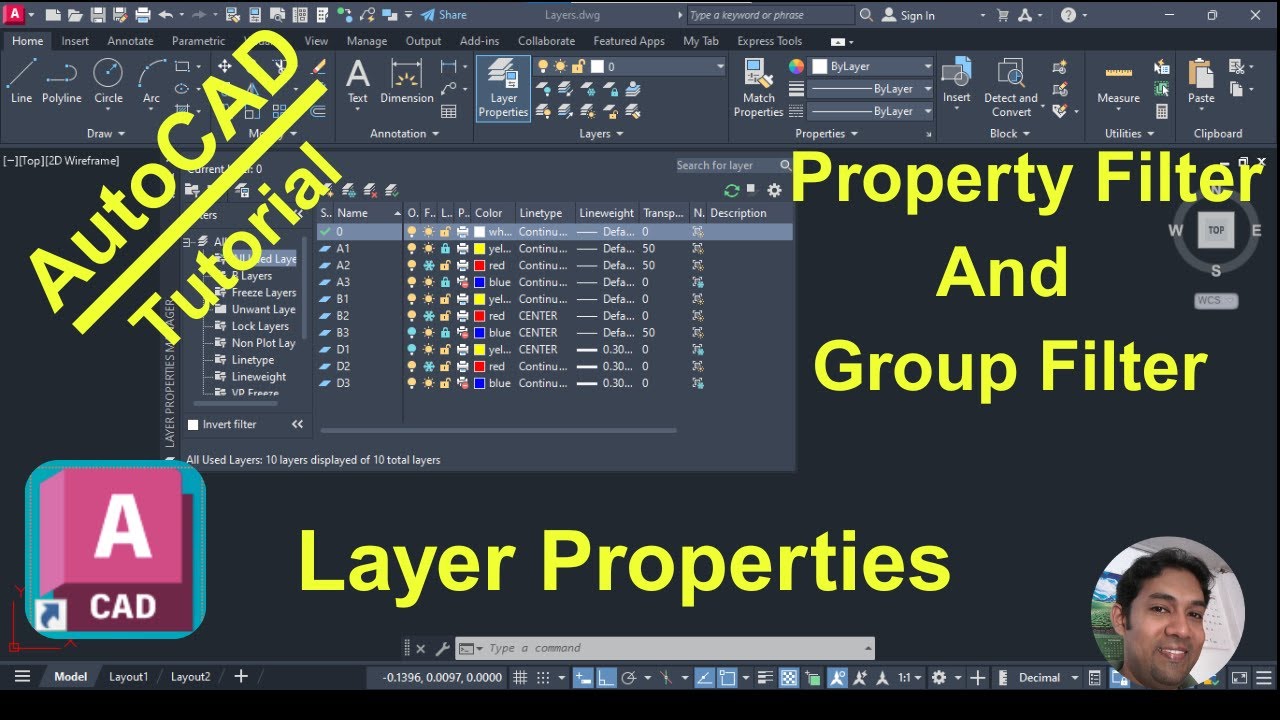Image resolution: width=1280 pixels, height=720 pixels.
Task: Click the yellow color swatch of layer B1
Action: click(480, 299)
